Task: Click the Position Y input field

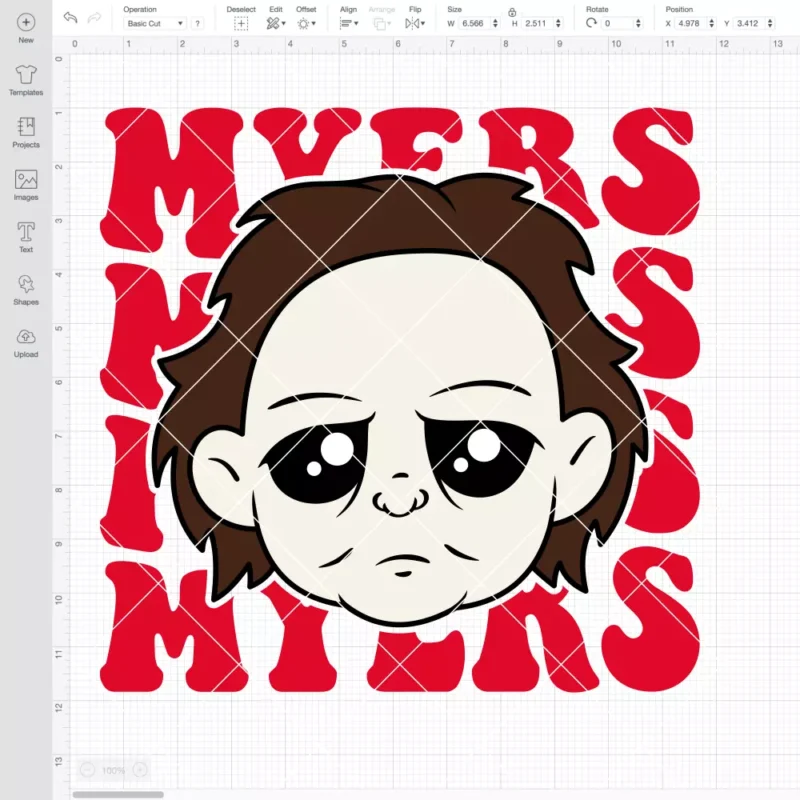Action: coord(749,23)
